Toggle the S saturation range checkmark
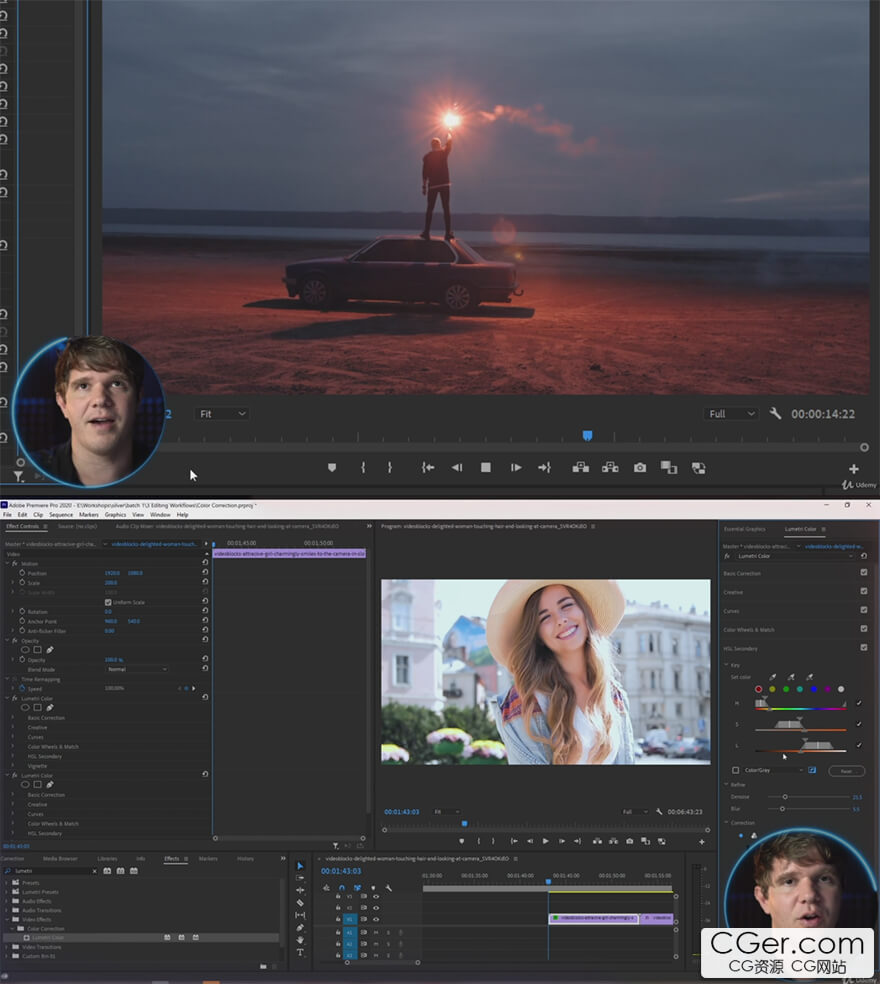 (x=859, y=724)
